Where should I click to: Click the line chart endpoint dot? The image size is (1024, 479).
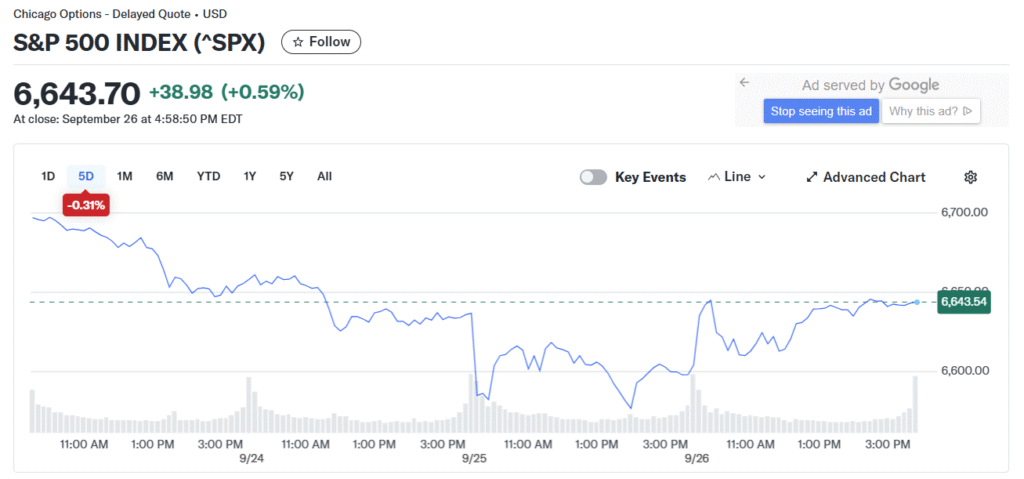point(918,302)
